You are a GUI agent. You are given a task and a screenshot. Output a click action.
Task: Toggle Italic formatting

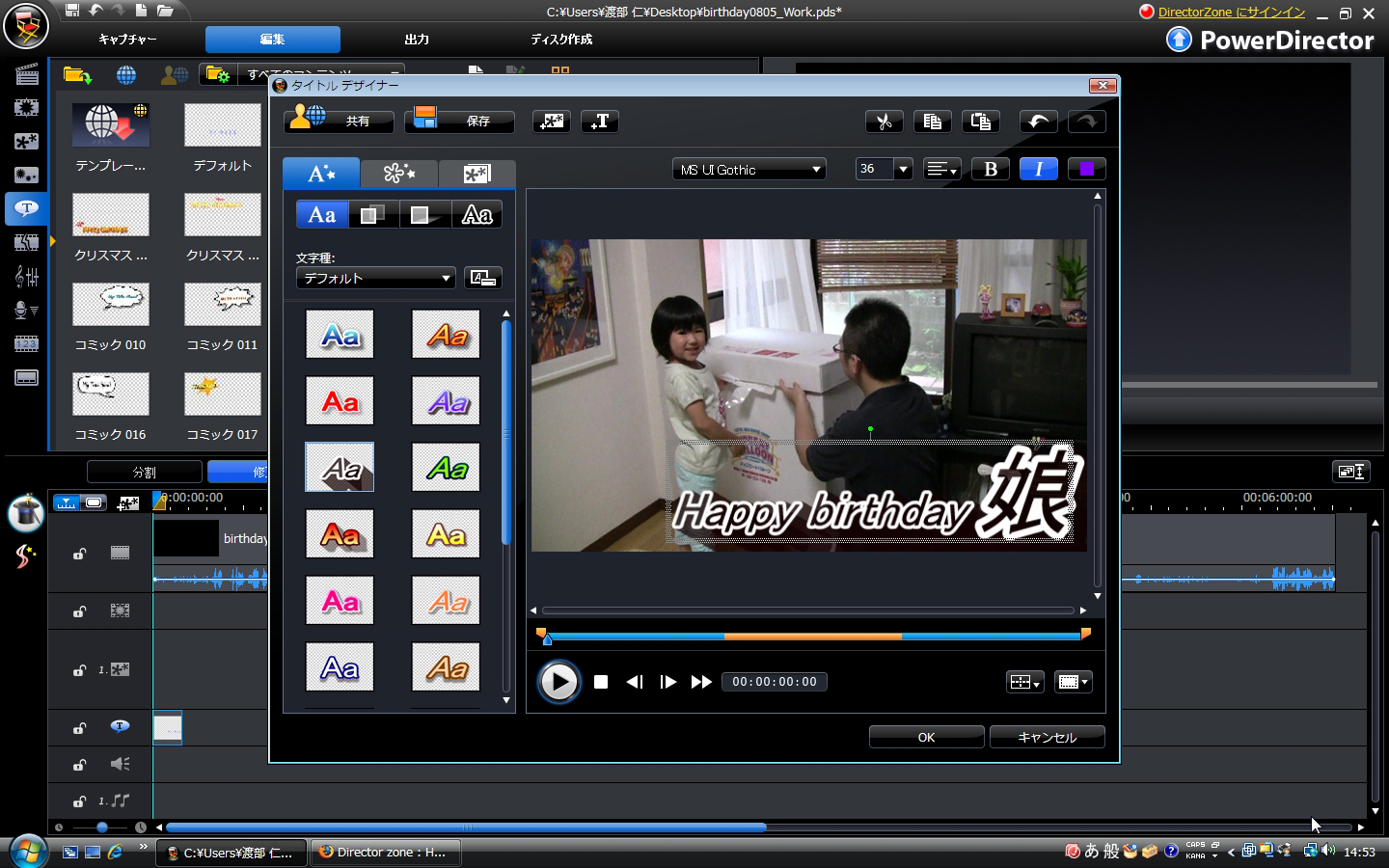coord(1039,170)
